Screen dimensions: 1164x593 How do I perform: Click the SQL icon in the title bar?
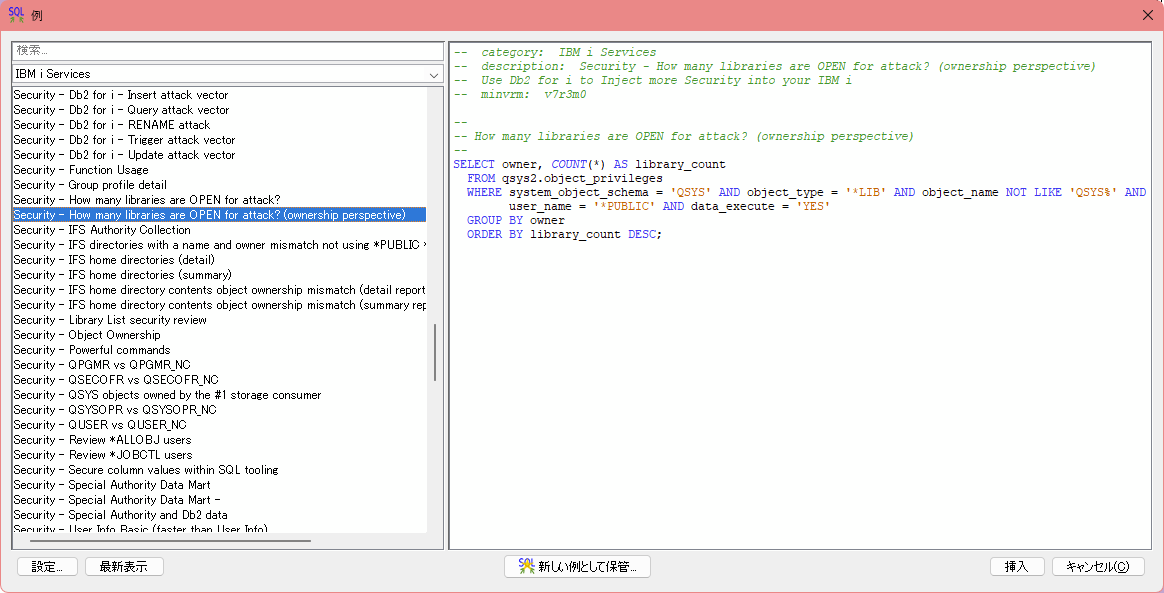(x=17, y=15)
